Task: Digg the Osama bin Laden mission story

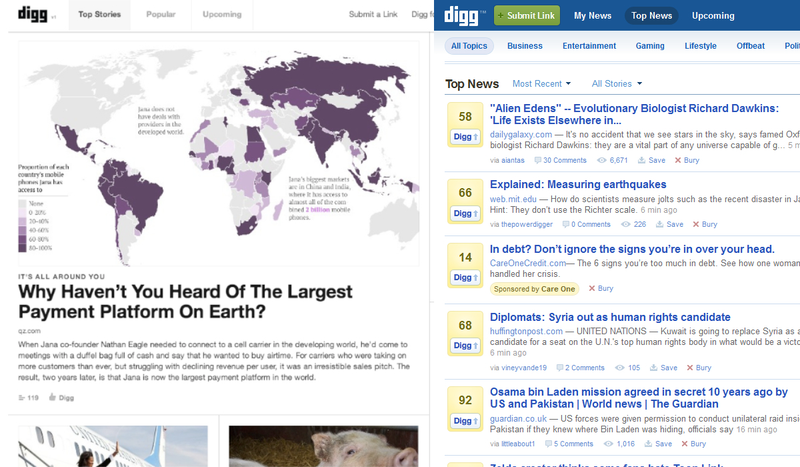Action: (x=465, y=421)
